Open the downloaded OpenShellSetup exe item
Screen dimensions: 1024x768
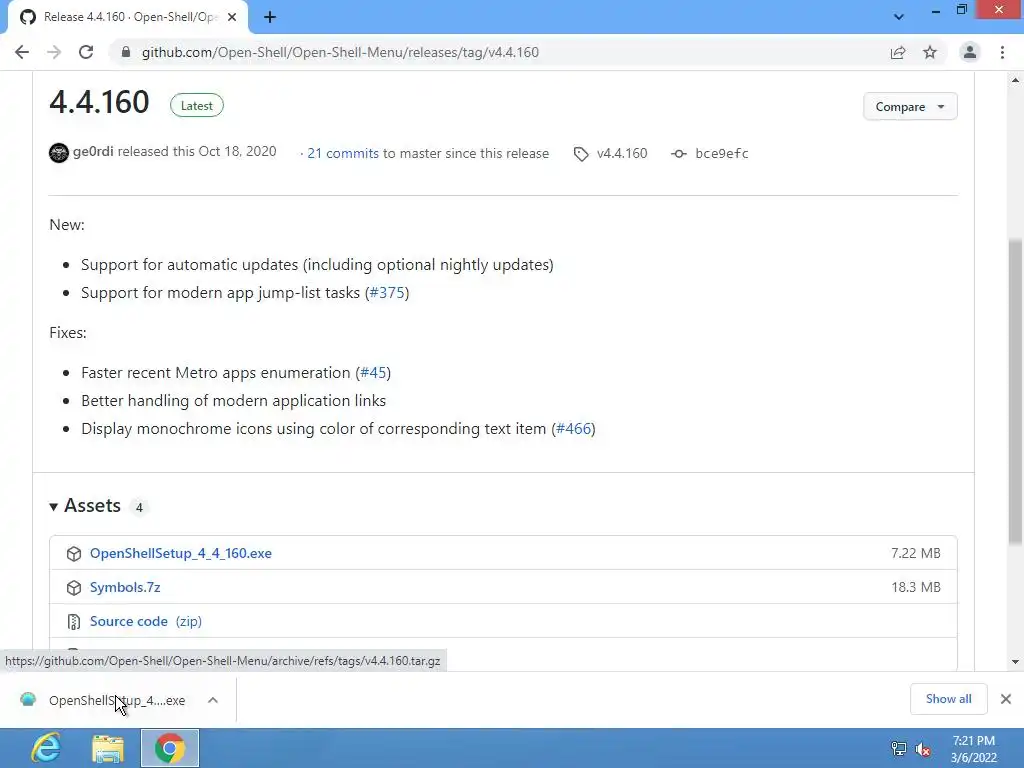pyautogui.click(x=117, y=700)
